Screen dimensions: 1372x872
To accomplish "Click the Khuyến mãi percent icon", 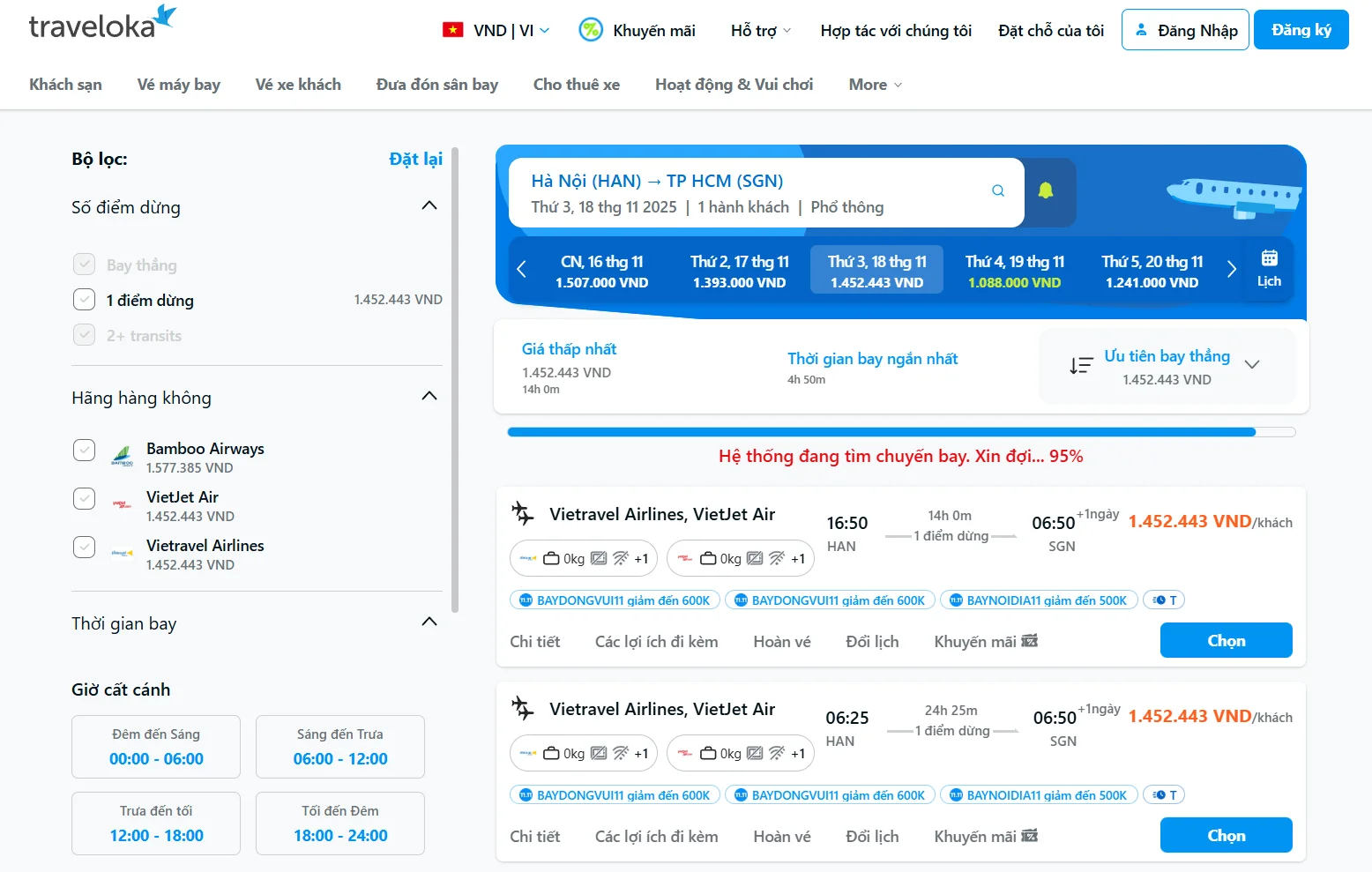I will (590, 30).
